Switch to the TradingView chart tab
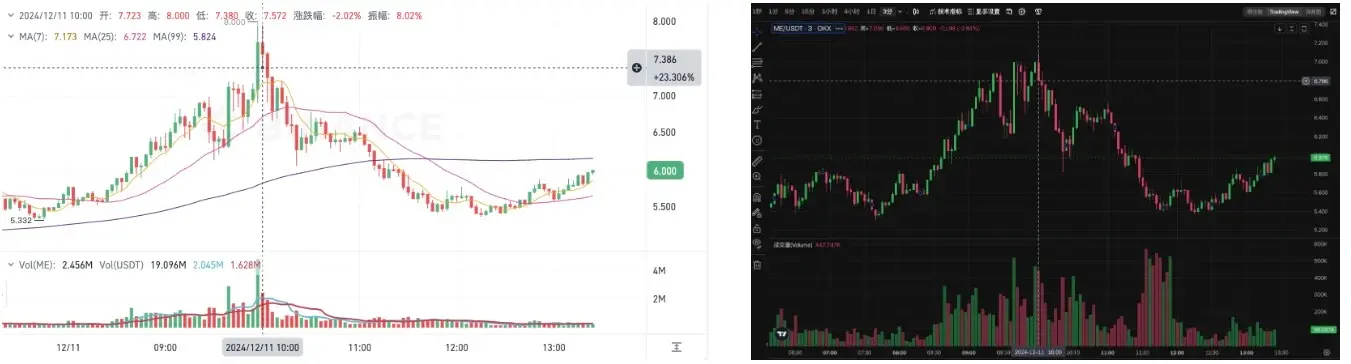1351x364 pixels. click(1284, 12)
